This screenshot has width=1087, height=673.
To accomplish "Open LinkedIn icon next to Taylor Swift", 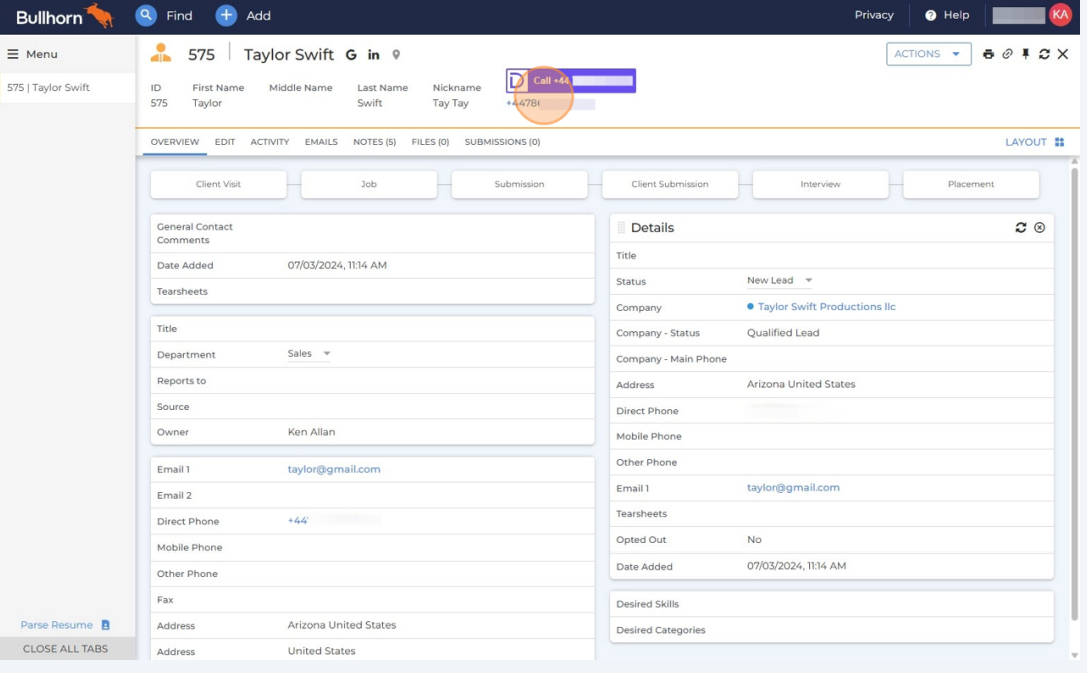I will (x=374, y=55).
